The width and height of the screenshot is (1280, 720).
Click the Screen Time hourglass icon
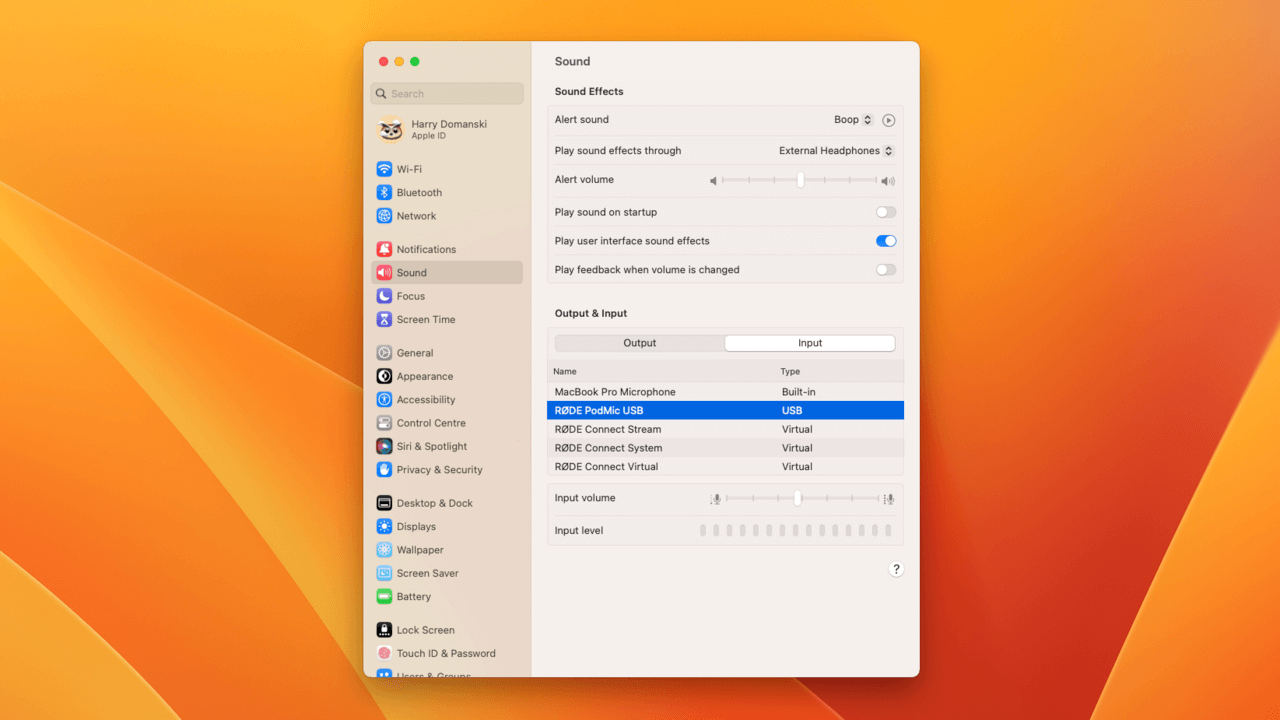[x=384, y=320]
